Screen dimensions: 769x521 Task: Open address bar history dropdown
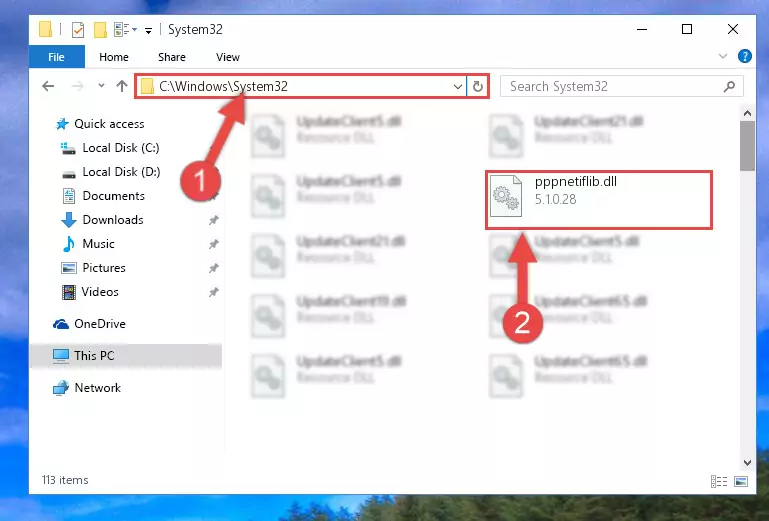click(x=458, y=86)
